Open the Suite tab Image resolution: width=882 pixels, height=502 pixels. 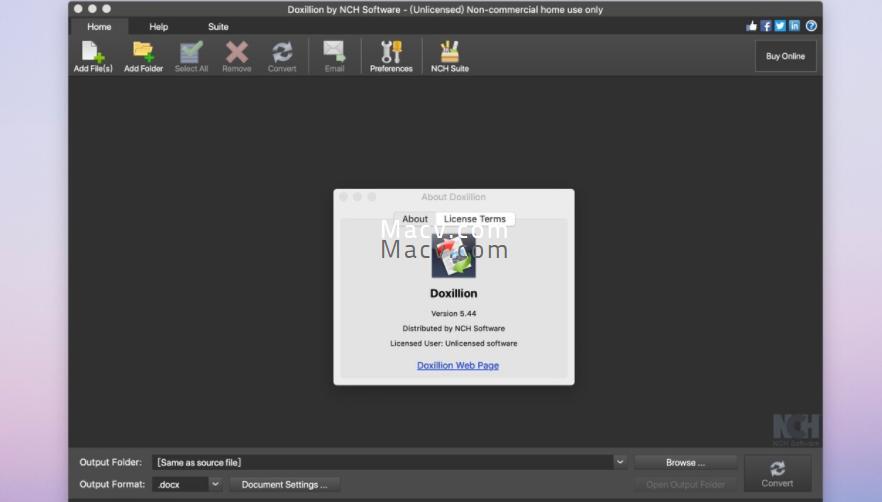(218, 26)
